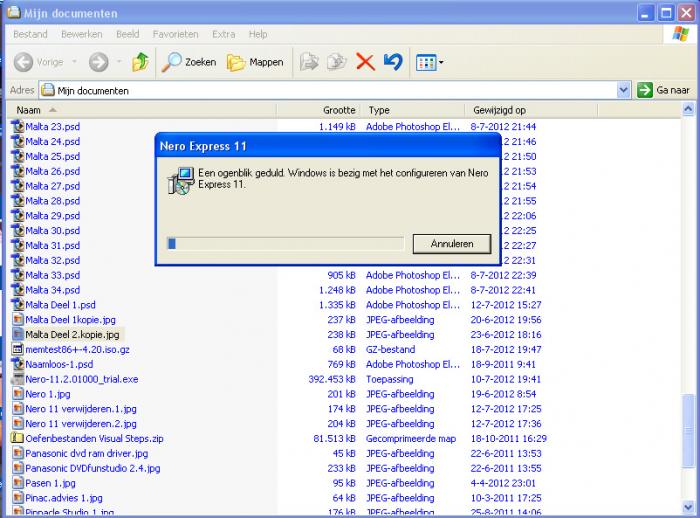This screenshot has width=700, height=518.
Task: Click the Copy To folder icon
Action: click(337, 62)
